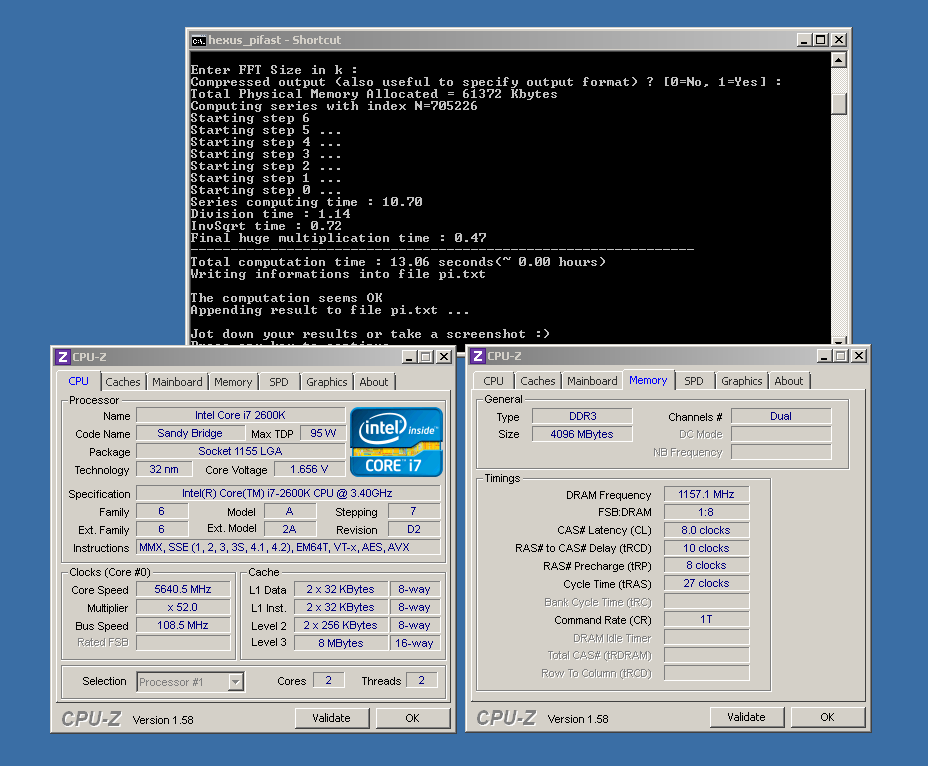Click the x 52.0 multiplier value
928x766 pixels.
coord(183,607)
